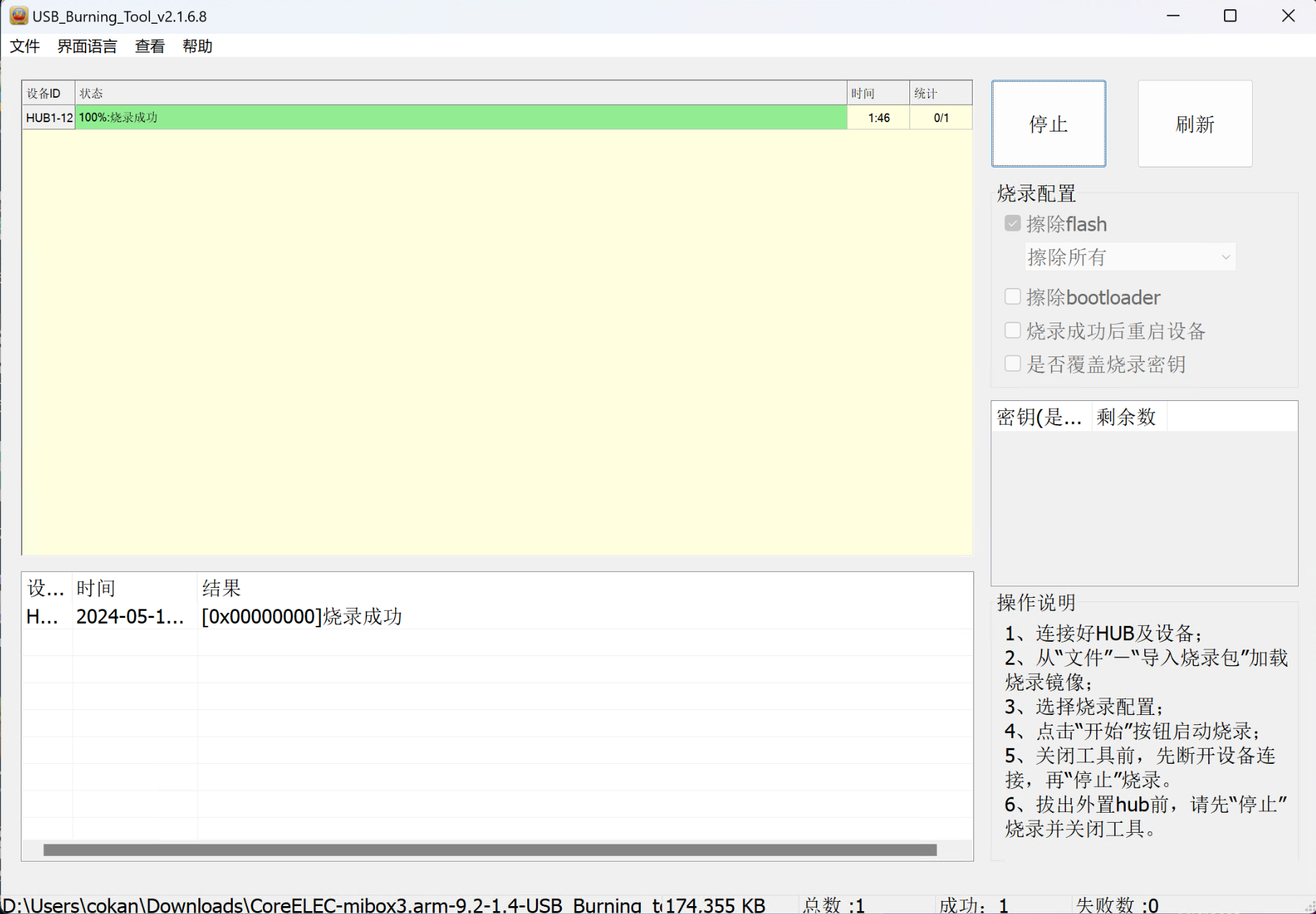Click the 0/1 statistics cell

coord(941,118)
